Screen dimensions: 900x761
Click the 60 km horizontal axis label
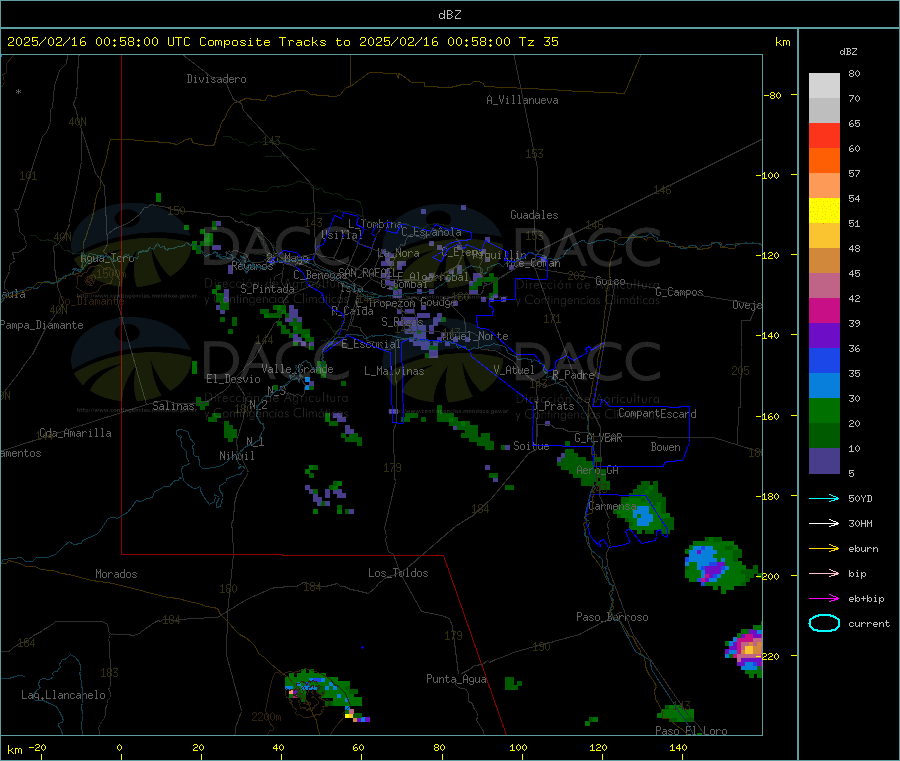[358, 747]
